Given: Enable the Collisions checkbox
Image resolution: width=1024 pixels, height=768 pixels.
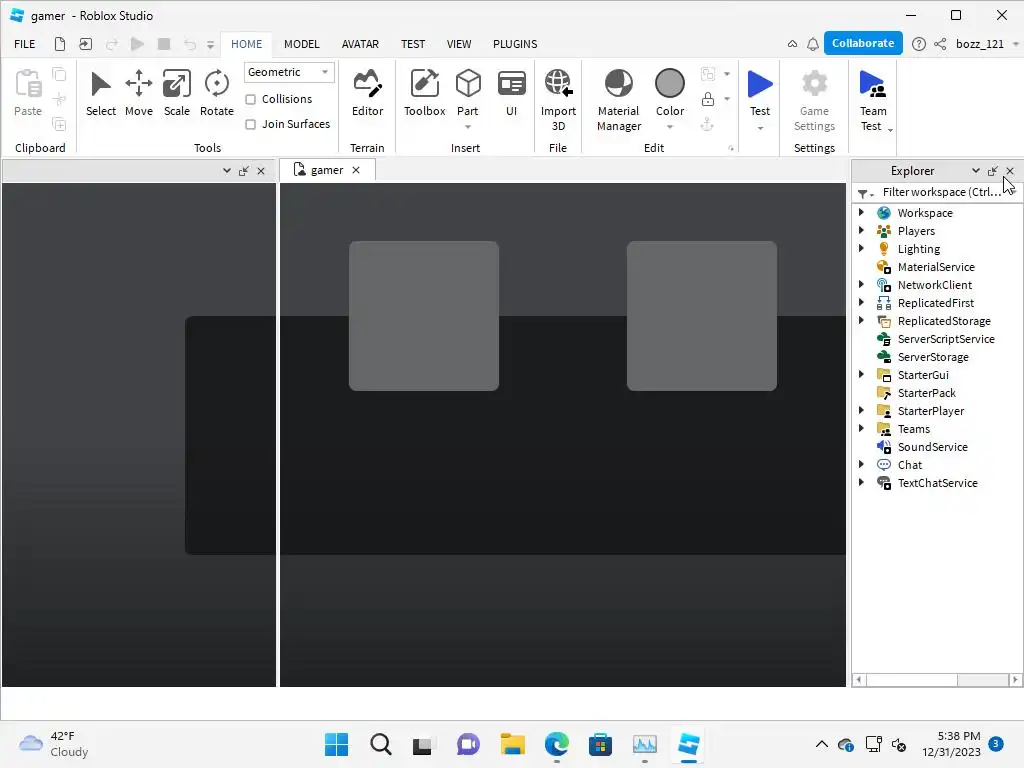Looking at the screenshot, I should [250, 99].
